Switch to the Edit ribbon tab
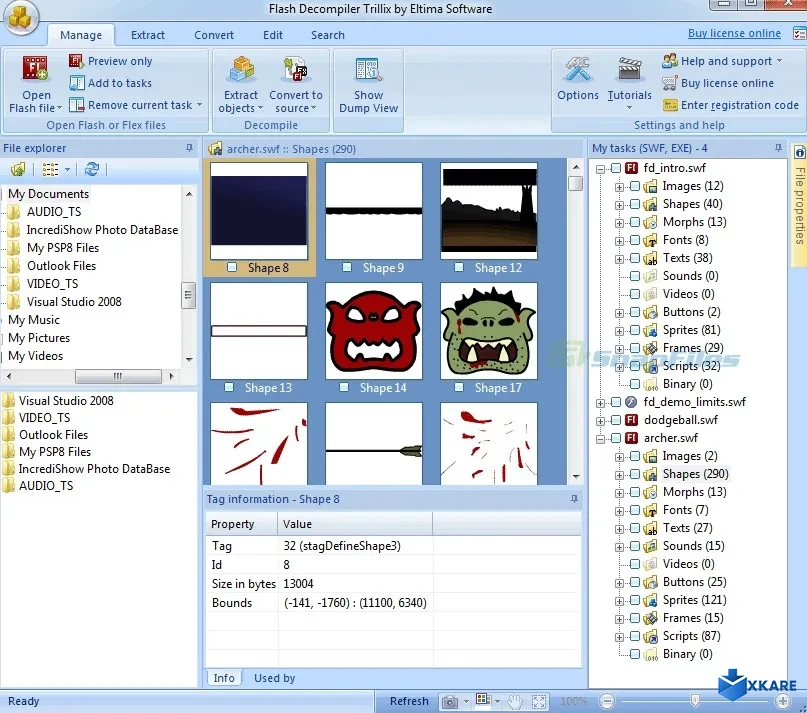The image size is (807, 713). click(x=273, y=35)
